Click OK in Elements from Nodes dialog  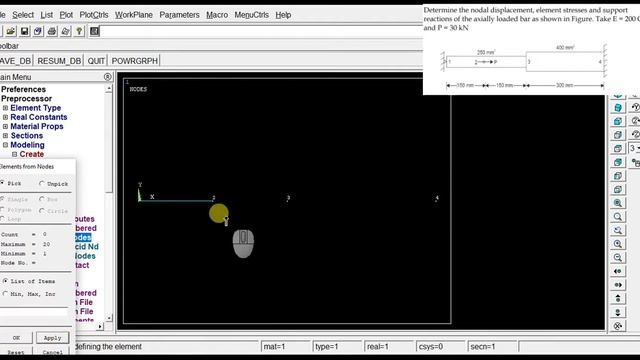(16, 338)
